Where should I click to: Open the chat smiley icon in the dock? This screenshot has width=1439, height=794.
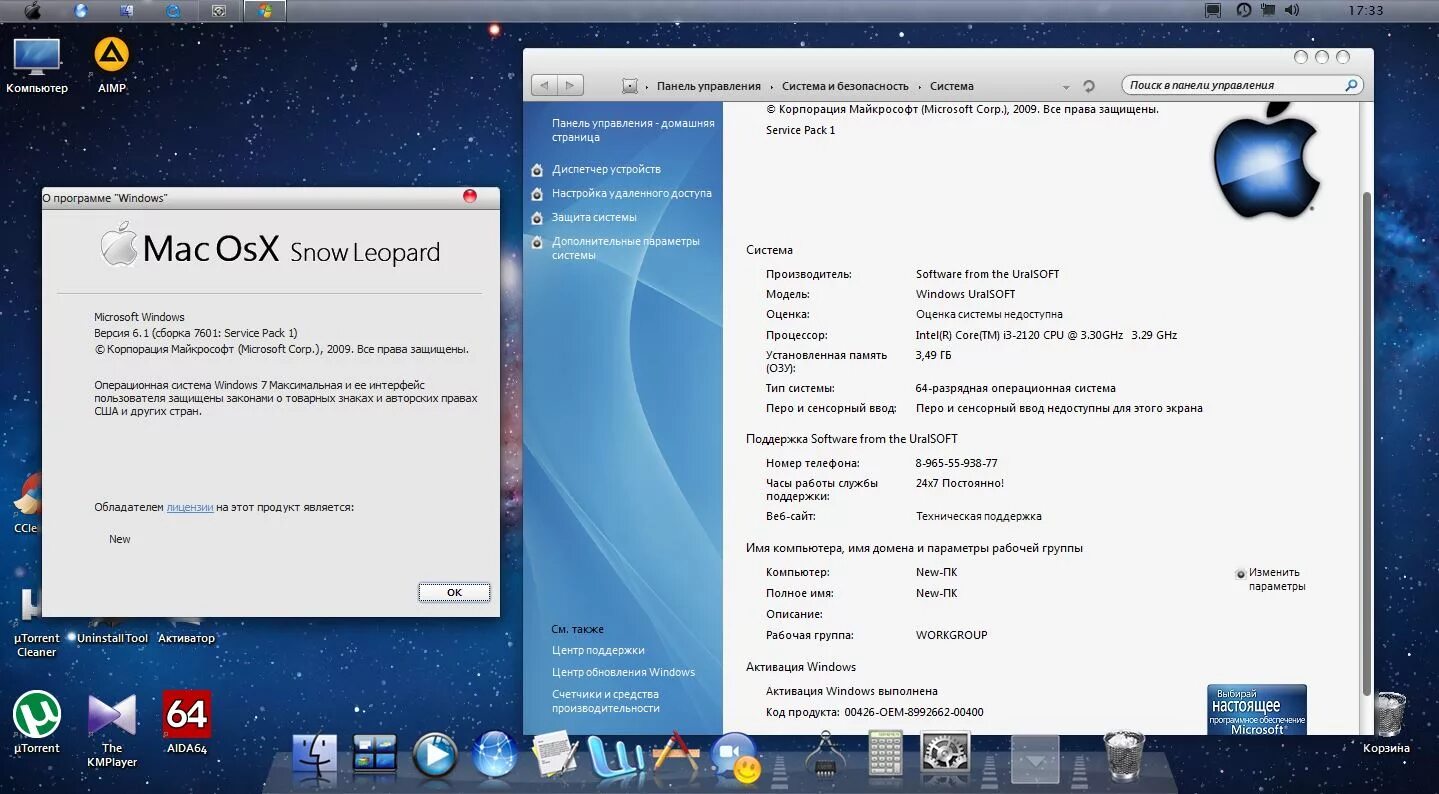pyautogui.click(x=735, y=758)
